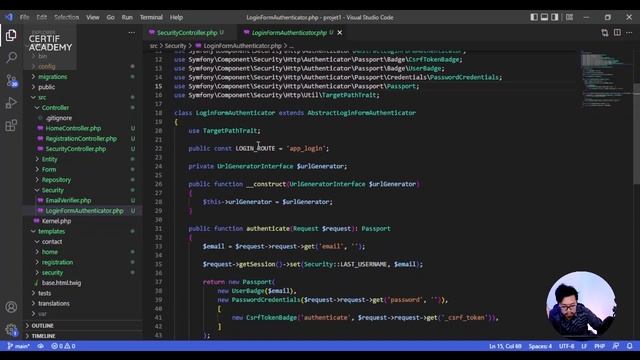Open the .gitignore file in Controller
Screen dimensions: 640x360
coord(59,118)
